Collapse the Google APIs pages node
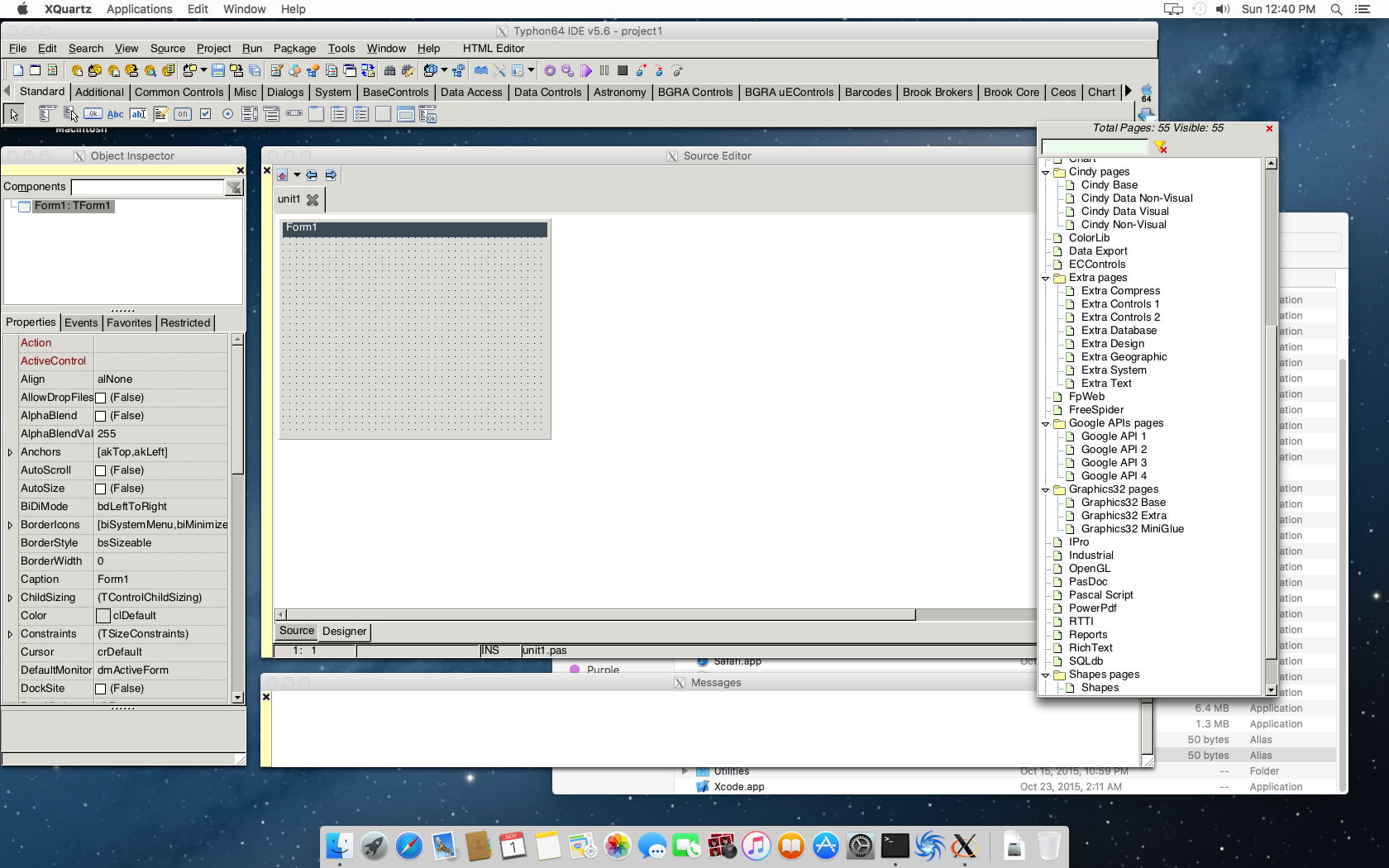Screen dimensions: 1389x868 point(1046,424)
